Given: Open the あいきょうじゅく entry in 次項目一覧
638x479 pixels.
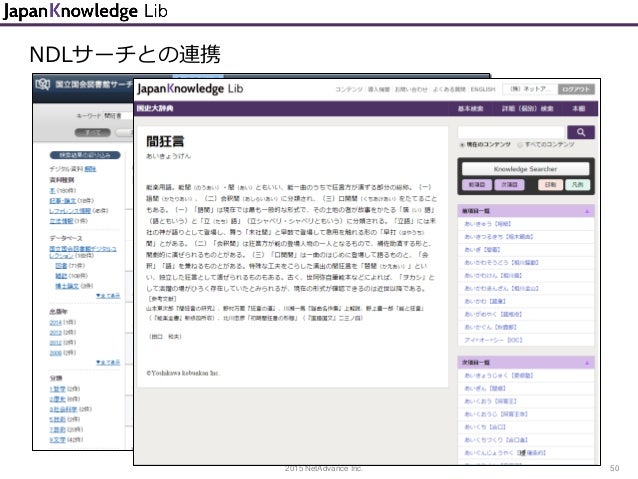Looking at the screenshot, I should coord(499,376).
